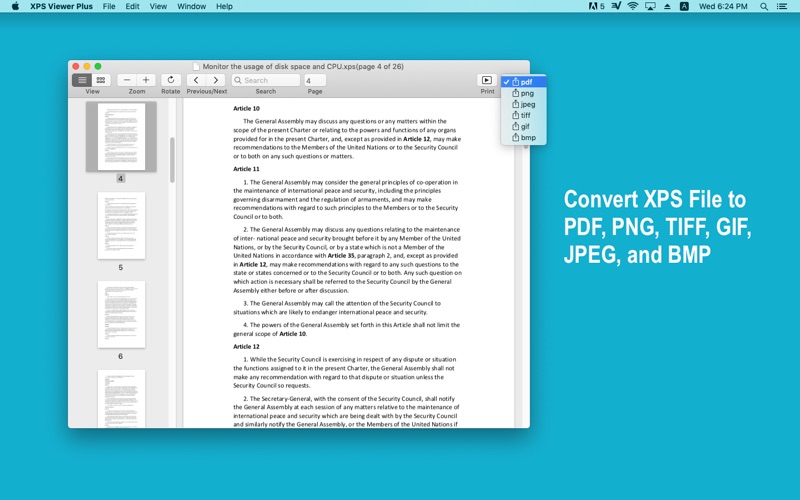The width and height of the screenshot is (800, 500).
Task: Click the document title in the window titlebar
Action: [303, 66]
